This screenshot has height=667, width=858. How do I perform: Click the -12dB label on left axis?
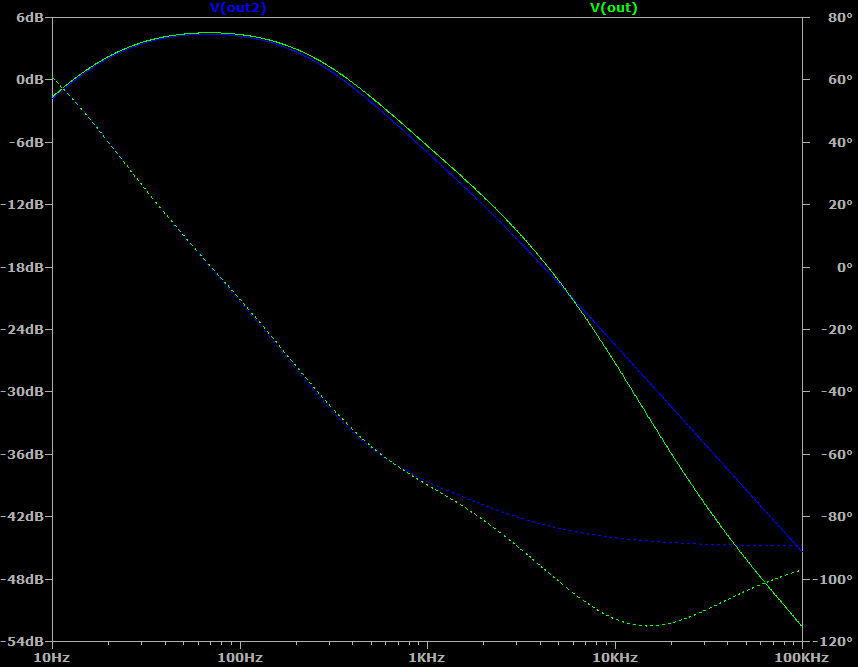26,204
